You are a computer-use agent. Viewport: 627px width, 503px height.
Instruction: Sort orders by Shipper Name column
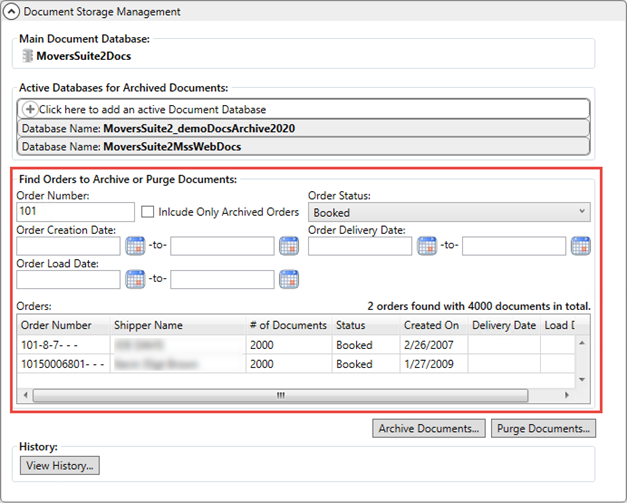(x=148, y=325)
